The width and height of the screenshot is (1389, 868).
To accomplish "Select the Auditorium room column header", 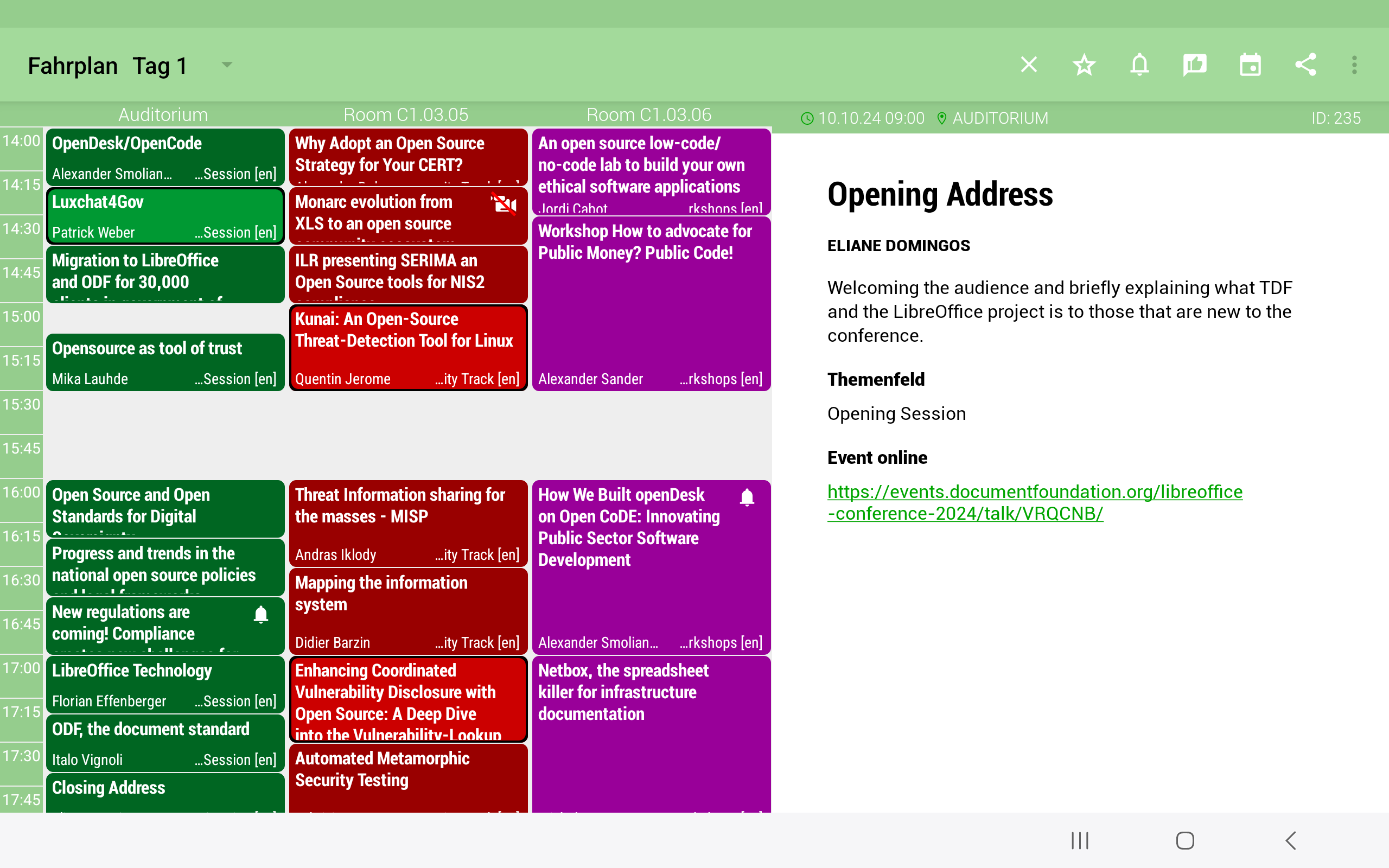I will coord(163,115).
